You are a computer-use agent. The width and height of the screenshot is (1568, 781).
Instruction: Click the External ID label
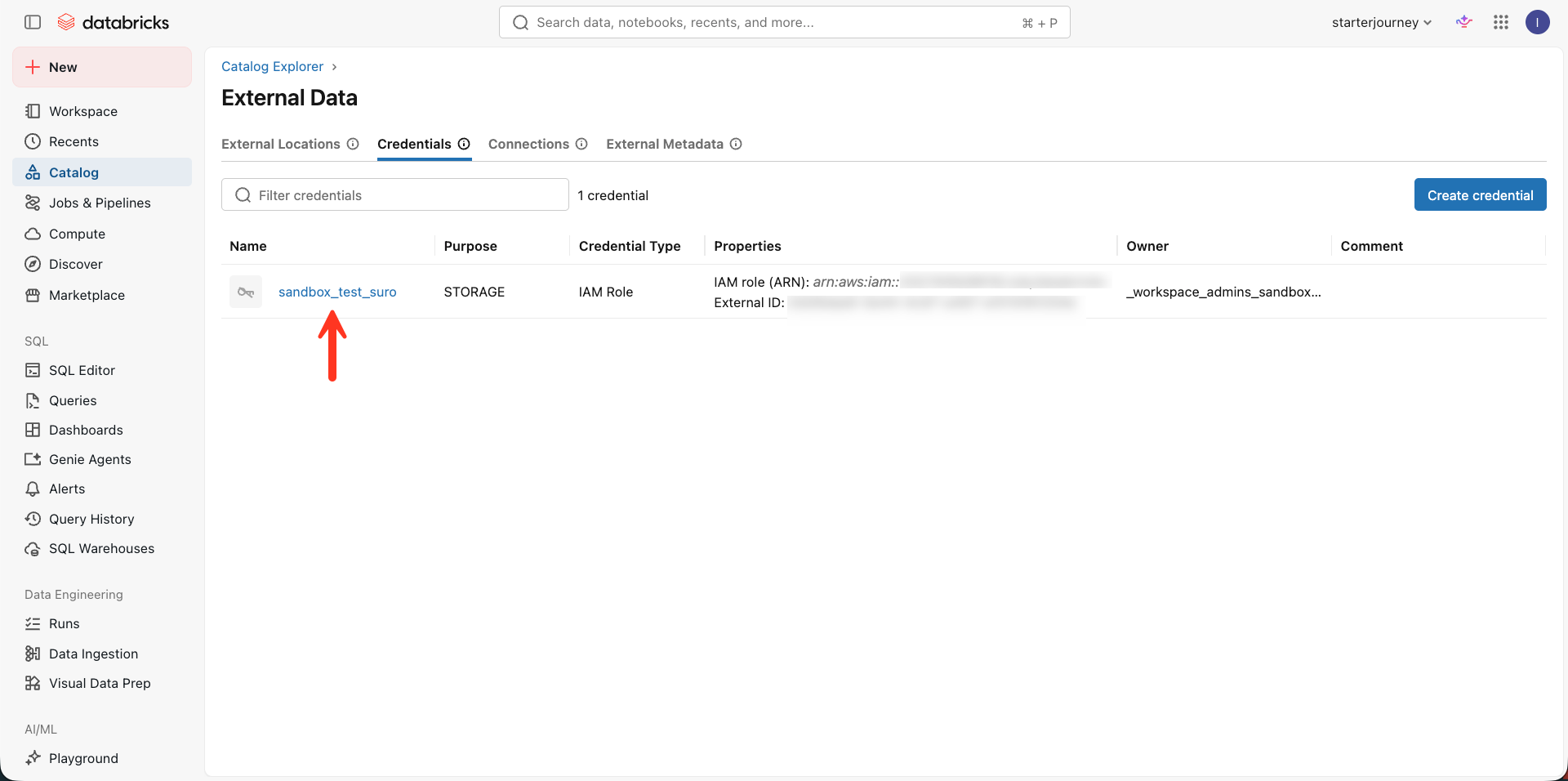tap(749, 302)
